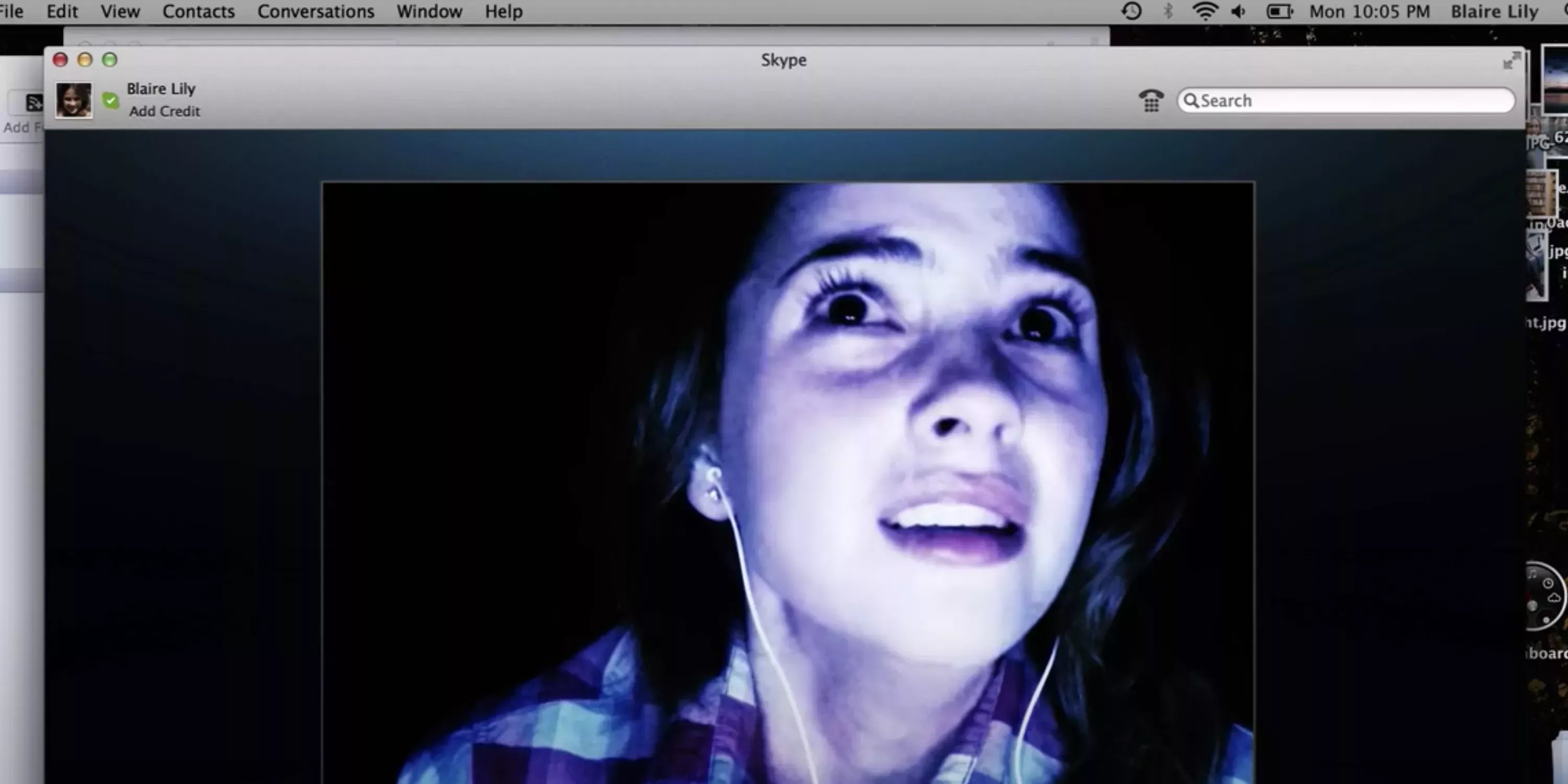Click the Blaire Lily name in Skype header

click(x=160, y=89)
